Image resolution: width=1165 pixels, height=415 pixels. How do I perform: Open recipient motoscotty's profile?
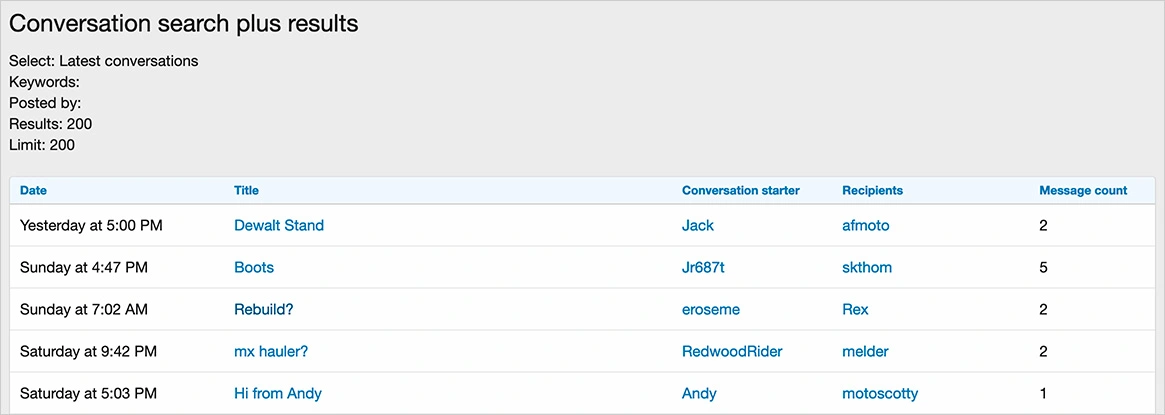click(880, 394)
